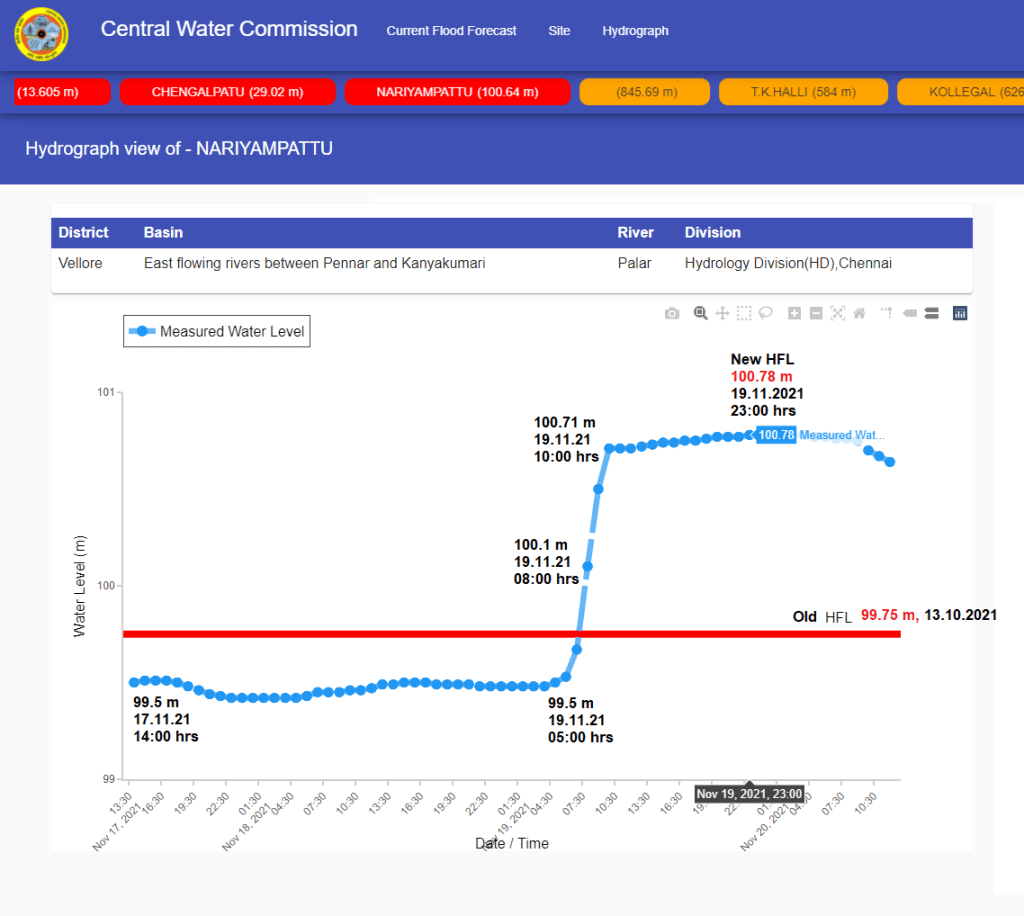1024x916 pixels.
Task: Select the Zoom magnifier tool
Action: [x=701, y=313]
